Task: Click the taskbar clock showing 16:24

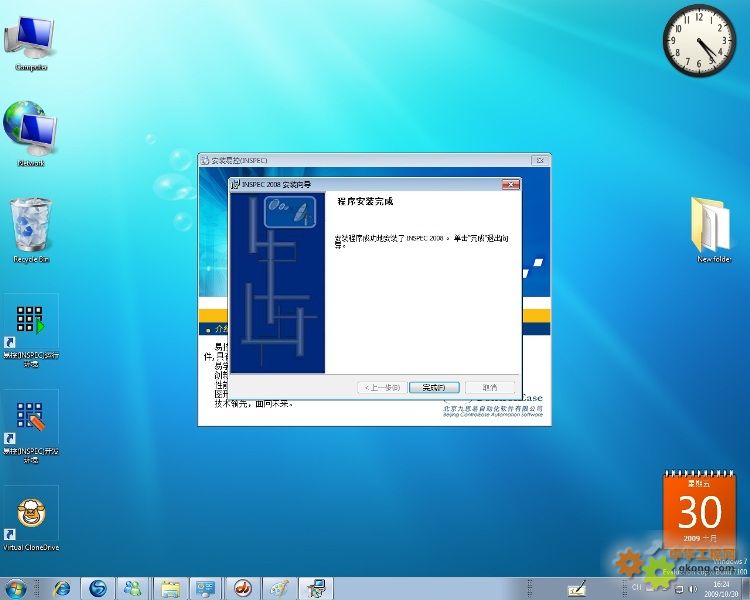Action: point(721,589)
